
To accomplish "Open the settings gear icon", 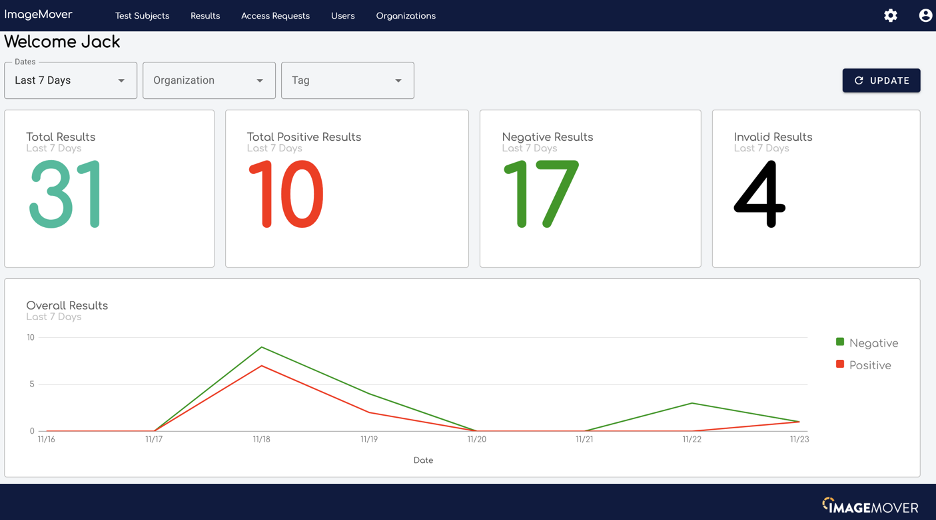I will coord(890,16).
